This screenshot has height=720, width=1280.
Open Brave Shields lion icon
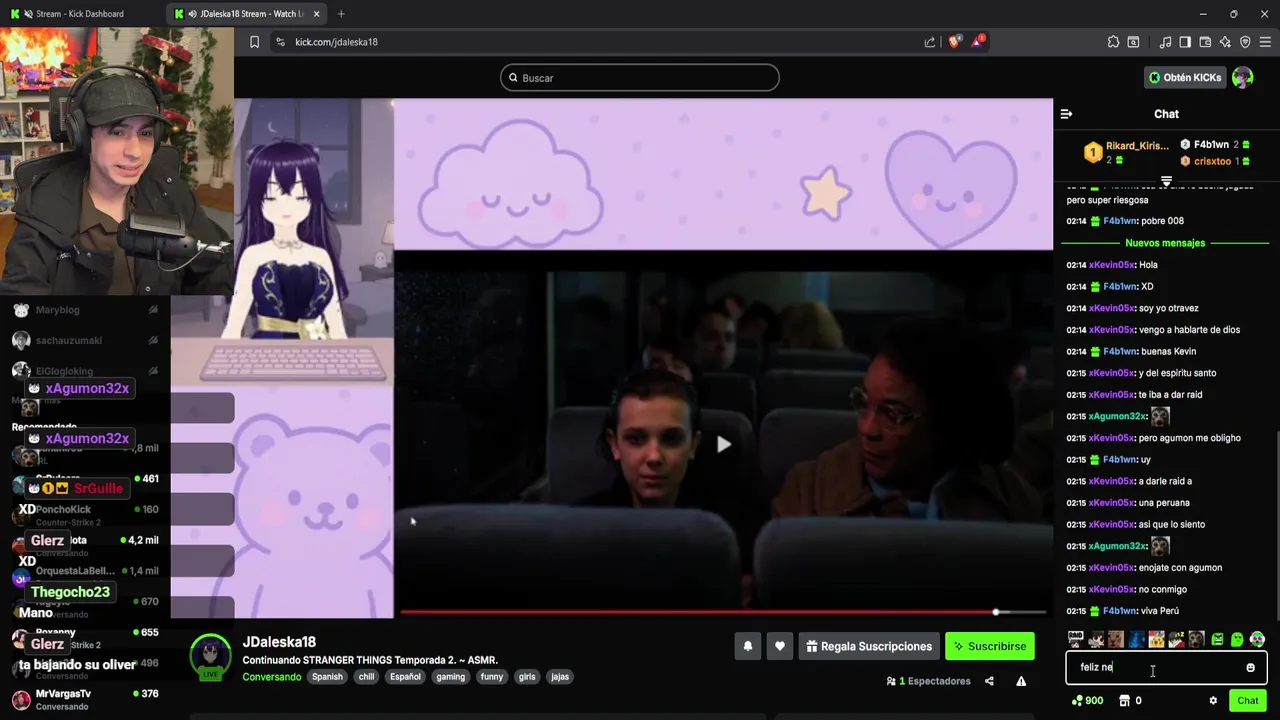(x=955, y=41)
